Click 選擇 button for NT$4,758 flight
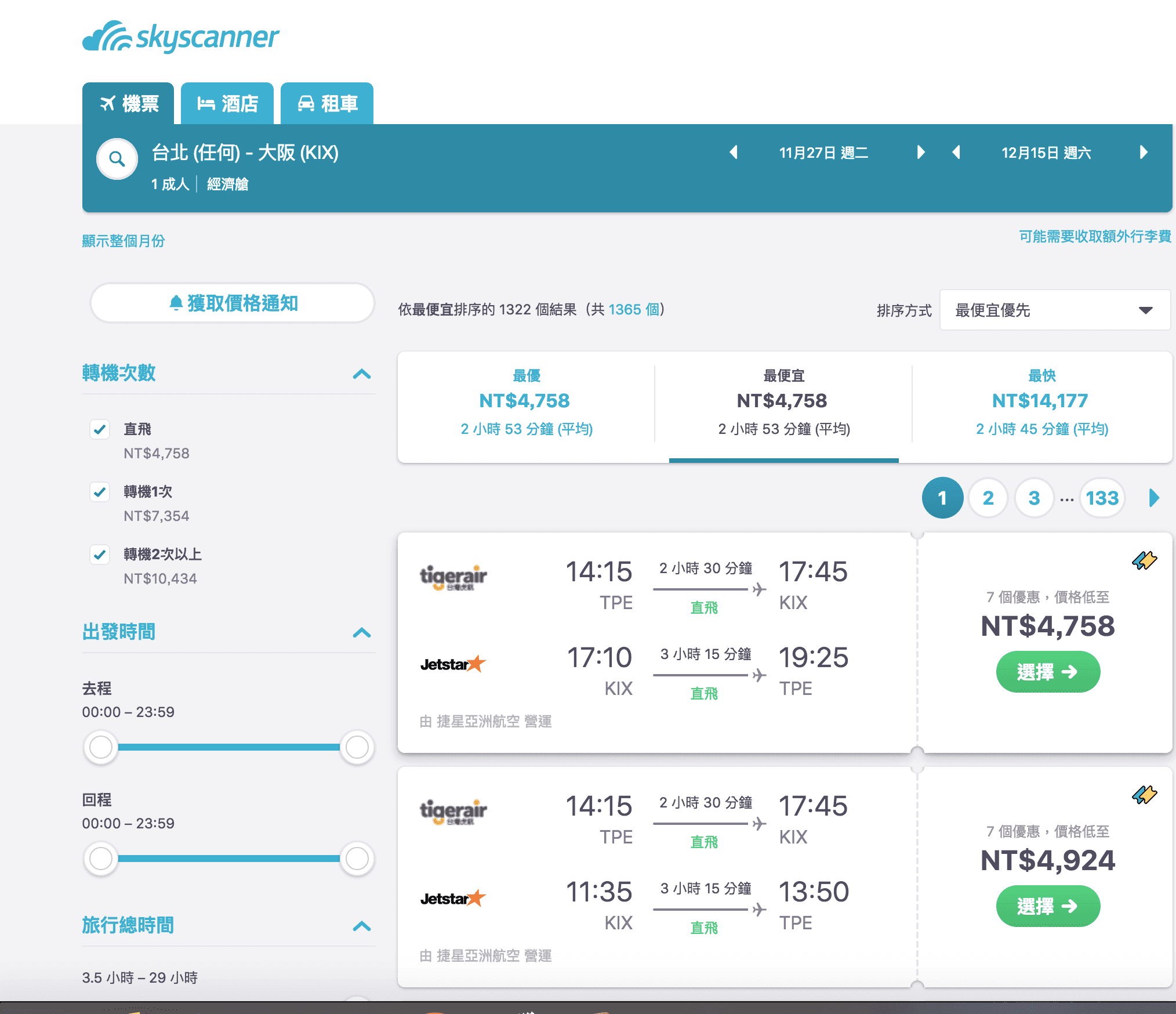 pyautogui.click(x=1048, y=672)
